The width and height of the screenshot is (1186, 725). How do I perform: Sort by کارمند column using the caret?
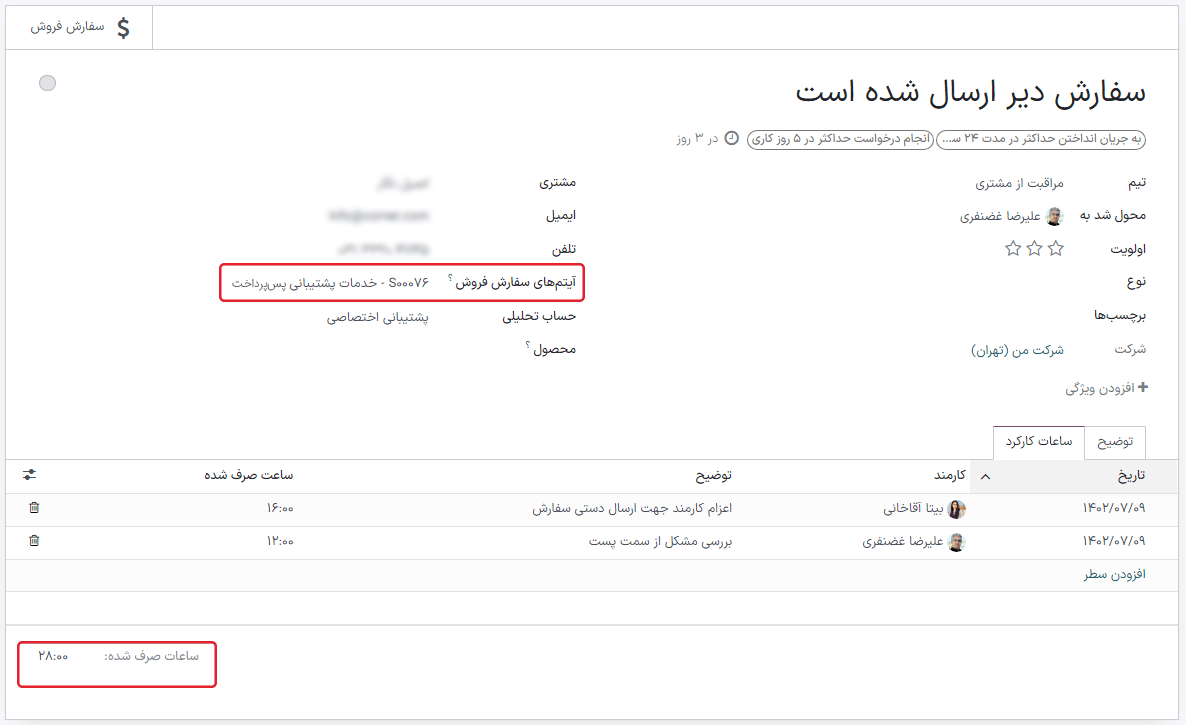click(x=985, y=476)
